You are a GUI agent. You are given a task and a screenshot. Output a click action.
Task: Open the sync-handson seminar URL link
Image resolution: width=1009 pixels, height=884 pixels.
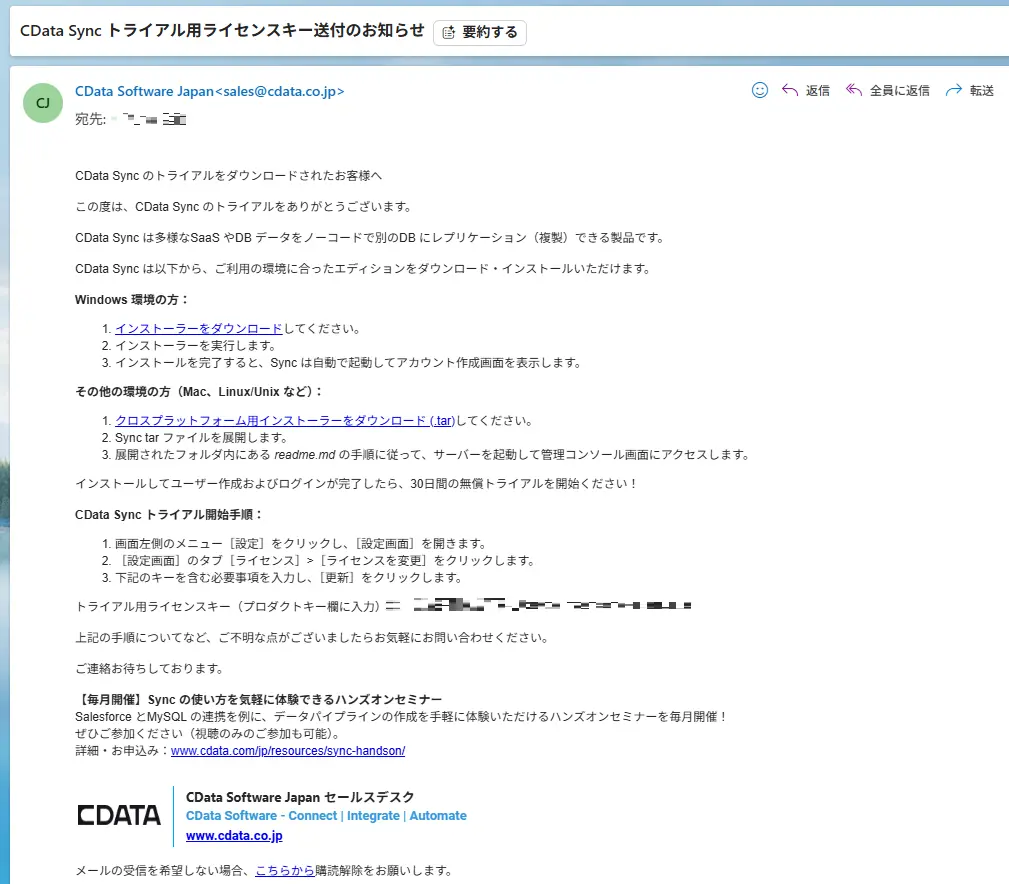coord(288,751)
